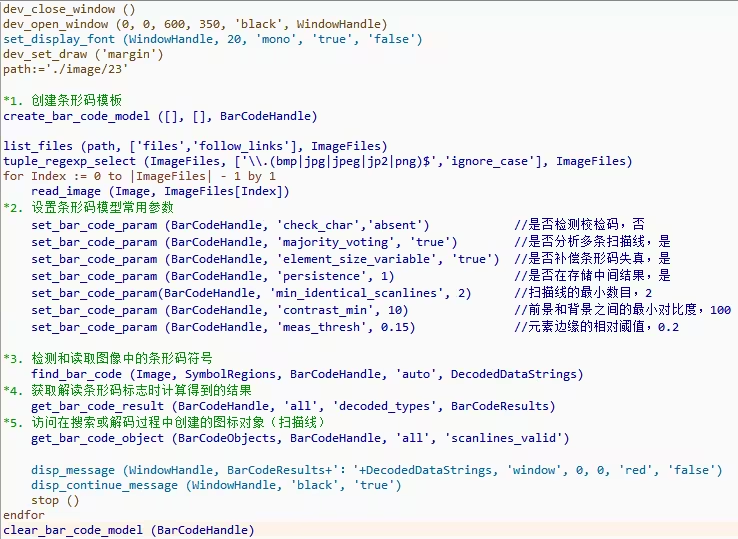Click comment '//元素边缘的相对阈值，0.2'
This screenshot has width=738, height=539.
pos(596,326)
